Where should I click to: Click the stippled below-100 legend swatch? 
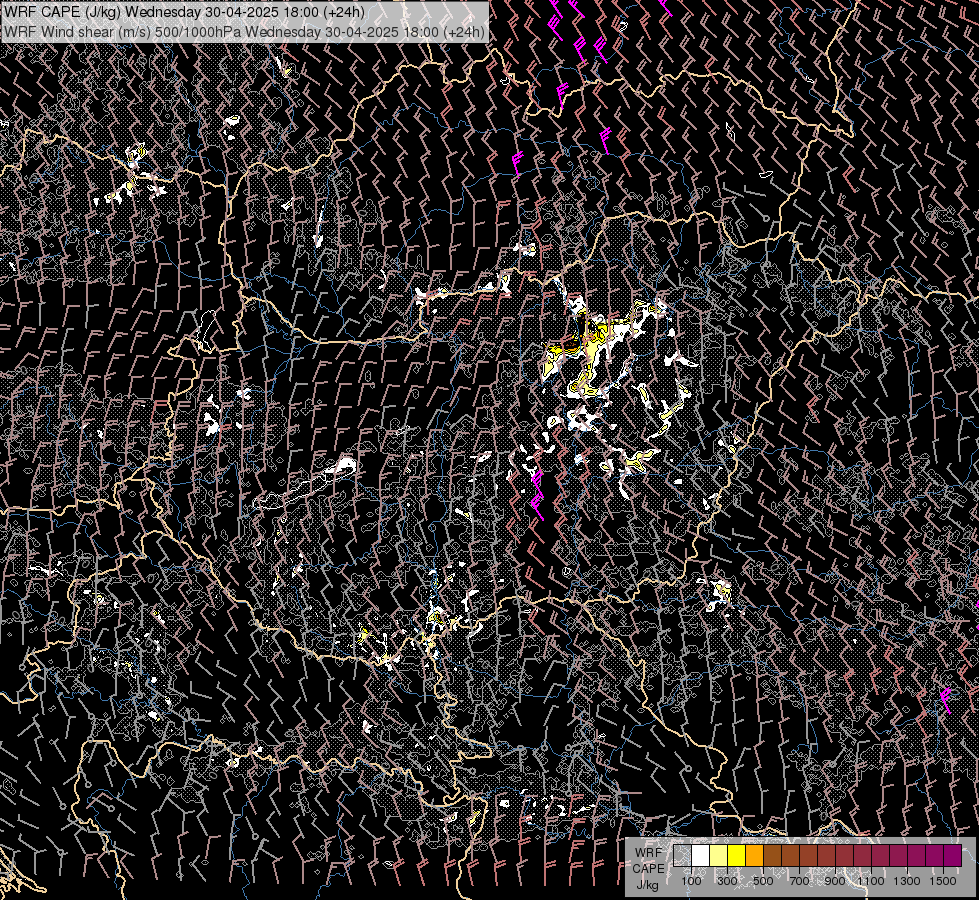click(682, 855)
